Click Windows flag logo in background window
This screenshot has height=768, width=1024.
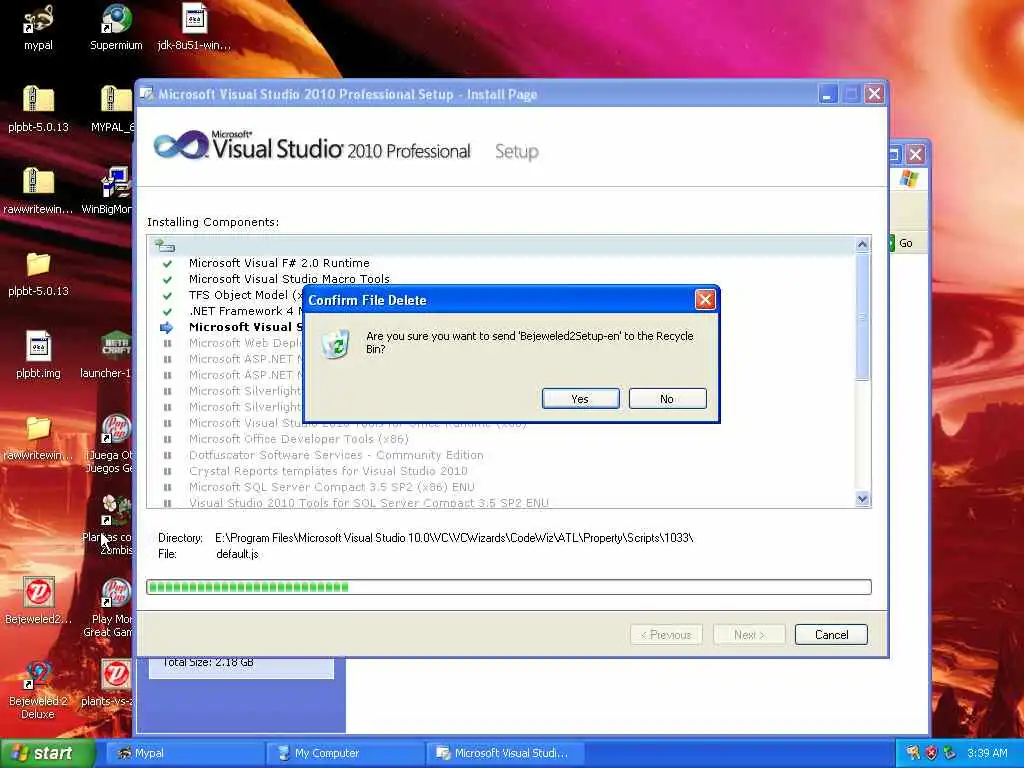pos(908,178)
